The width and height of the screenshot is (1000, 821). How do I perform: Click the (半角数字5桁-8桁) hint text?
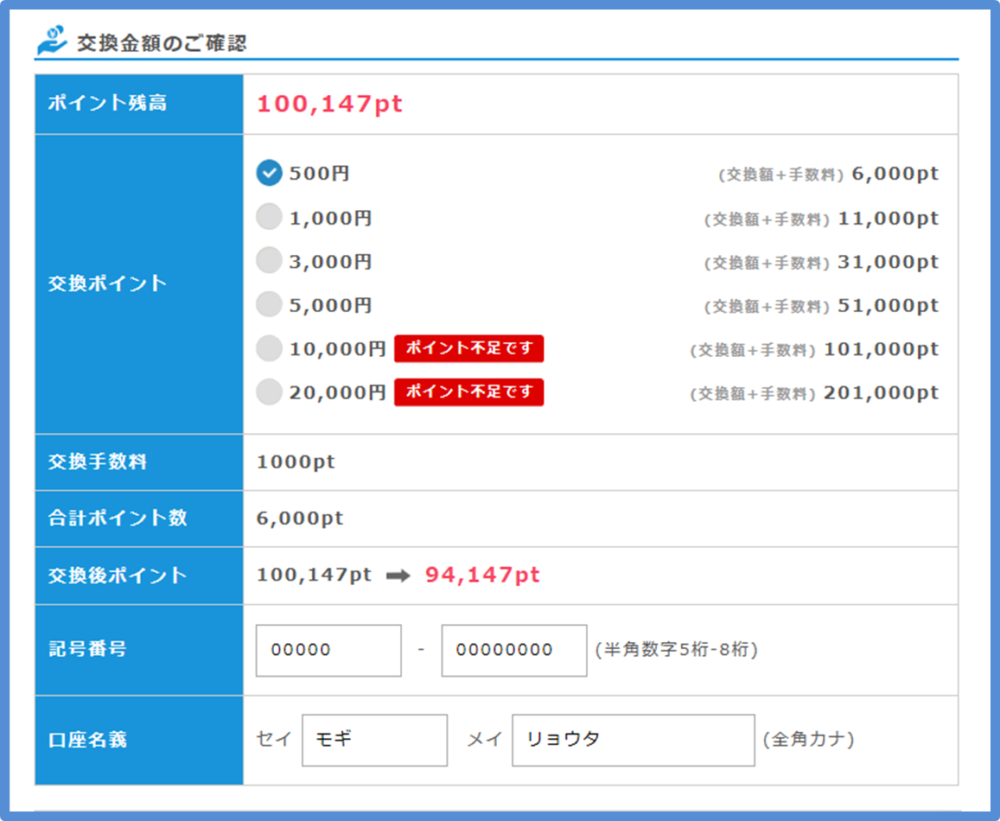pos(677,650)
